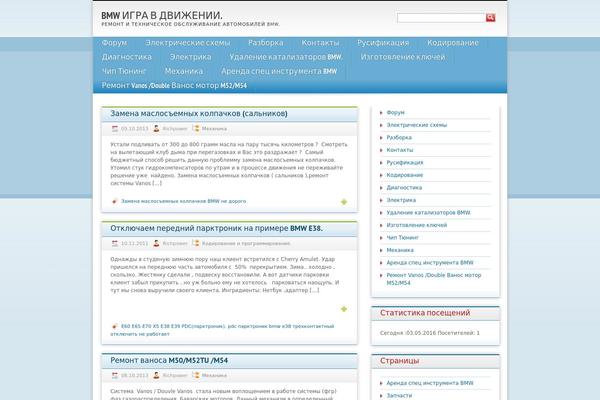Open post Замена маслосъемных колпачков (сальников)
The width and height of the screenshot is (600, 400).
tap(199, 113)
